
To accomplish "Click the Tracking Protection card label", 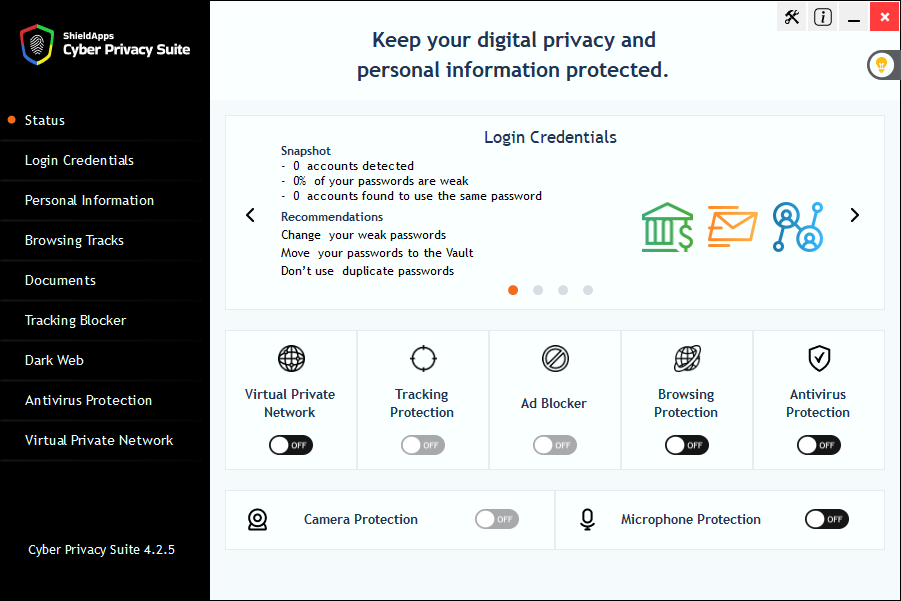I will 422,403.
